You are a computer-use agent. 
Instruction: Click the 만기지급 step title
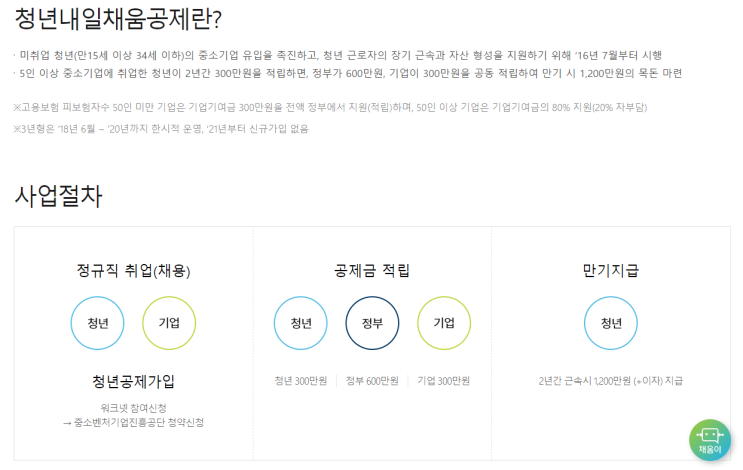click(611, 271)
